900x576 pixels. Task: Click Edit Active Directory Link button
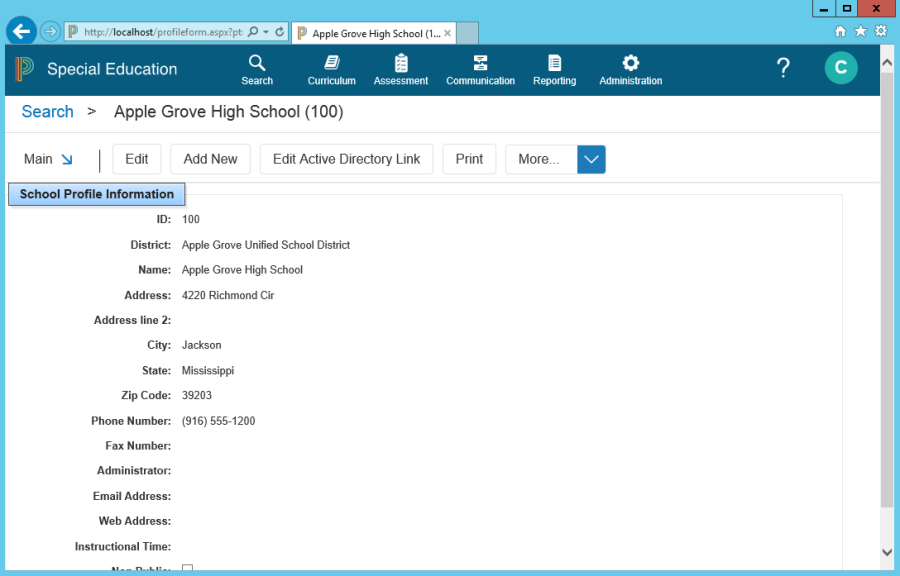[x=346, y=159]
